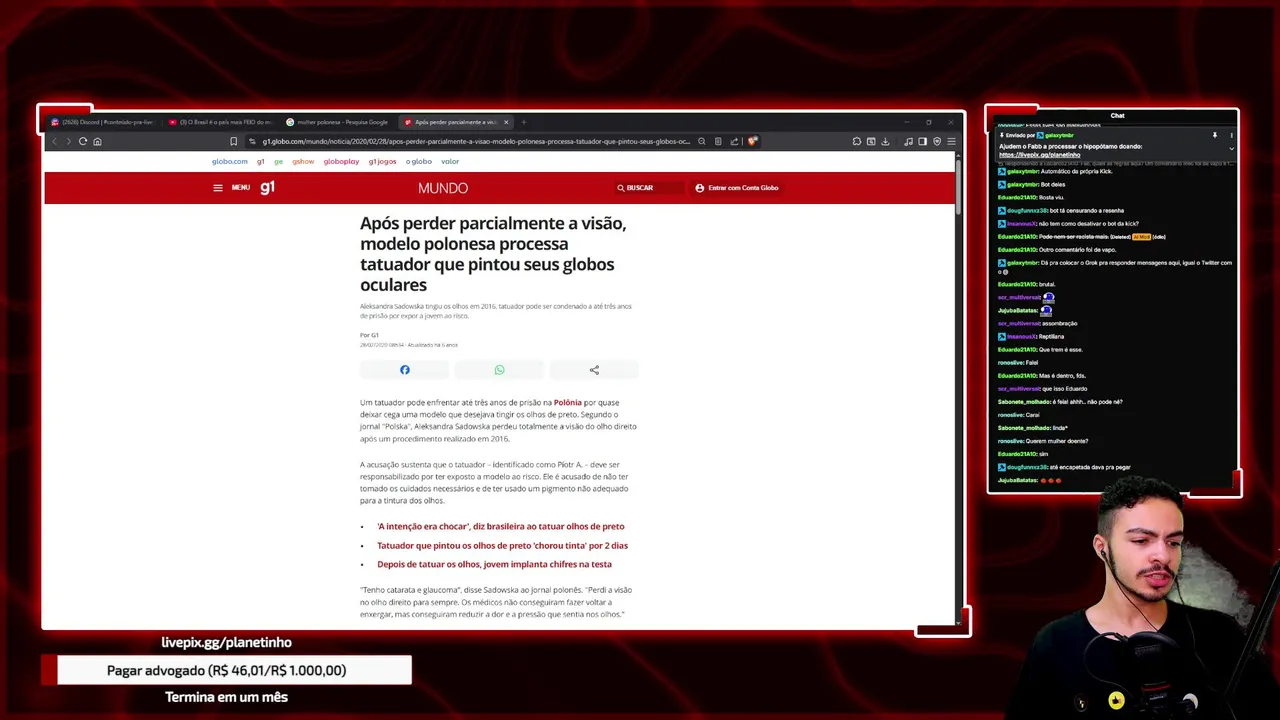
Task: Open the 'Polônia' link in article
Action: [567, 402]
